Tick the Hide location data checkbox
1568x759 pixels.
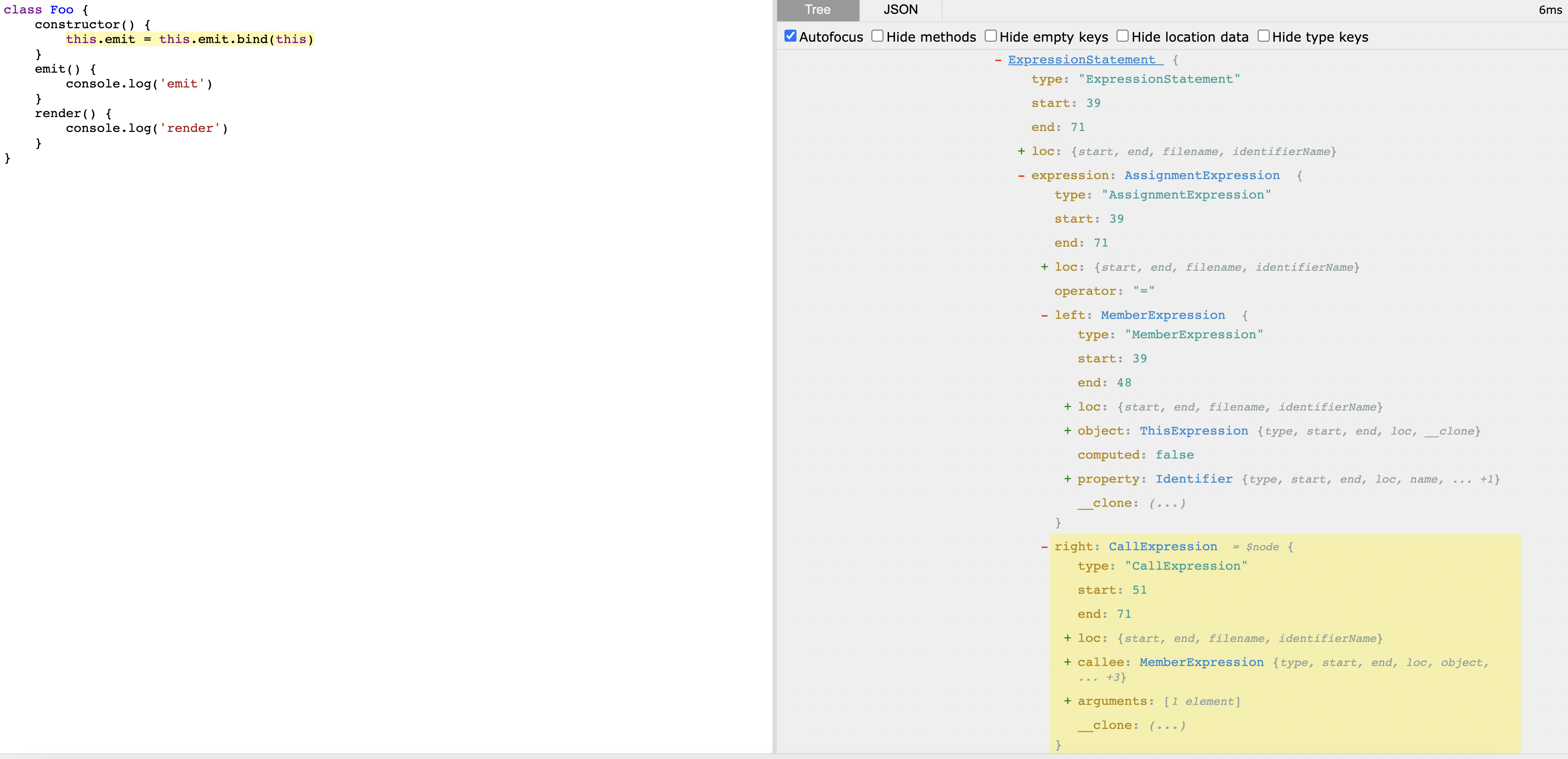point(1123,36)
